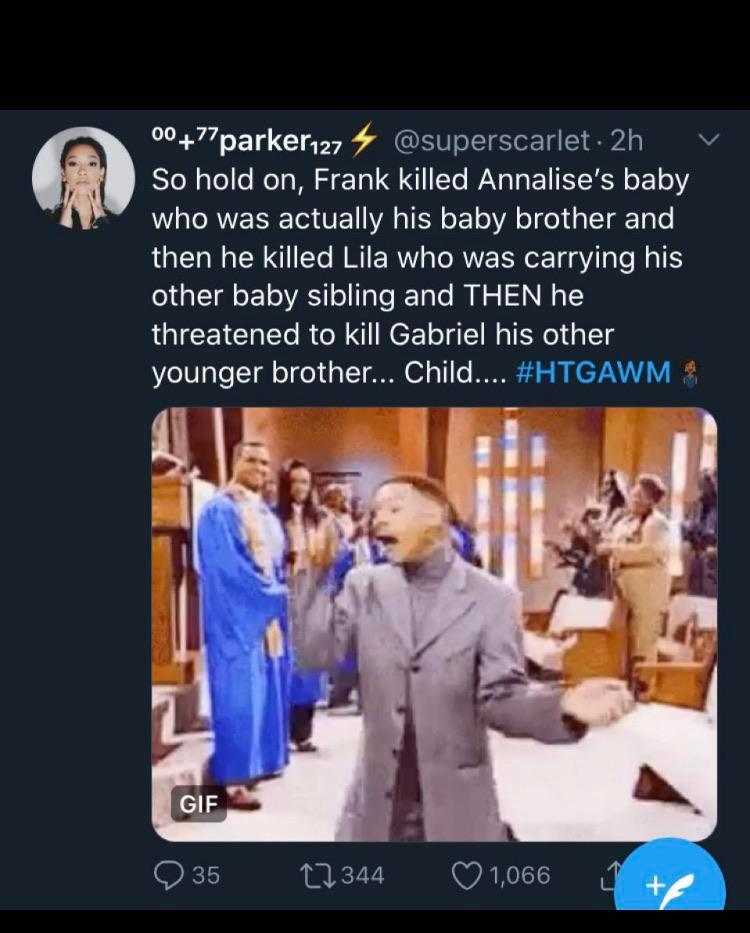The width and height of the screenshot is (750, 933).
Task: Like the tweet with the heart icon
Action: point(467,875)
